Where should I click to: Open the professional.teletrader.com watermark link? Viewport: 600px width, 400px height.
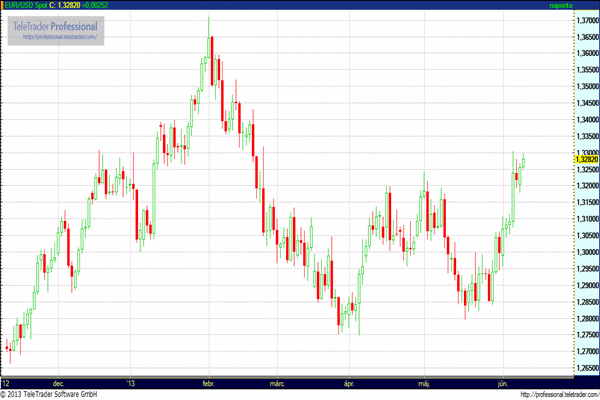(x=62, y=37)
